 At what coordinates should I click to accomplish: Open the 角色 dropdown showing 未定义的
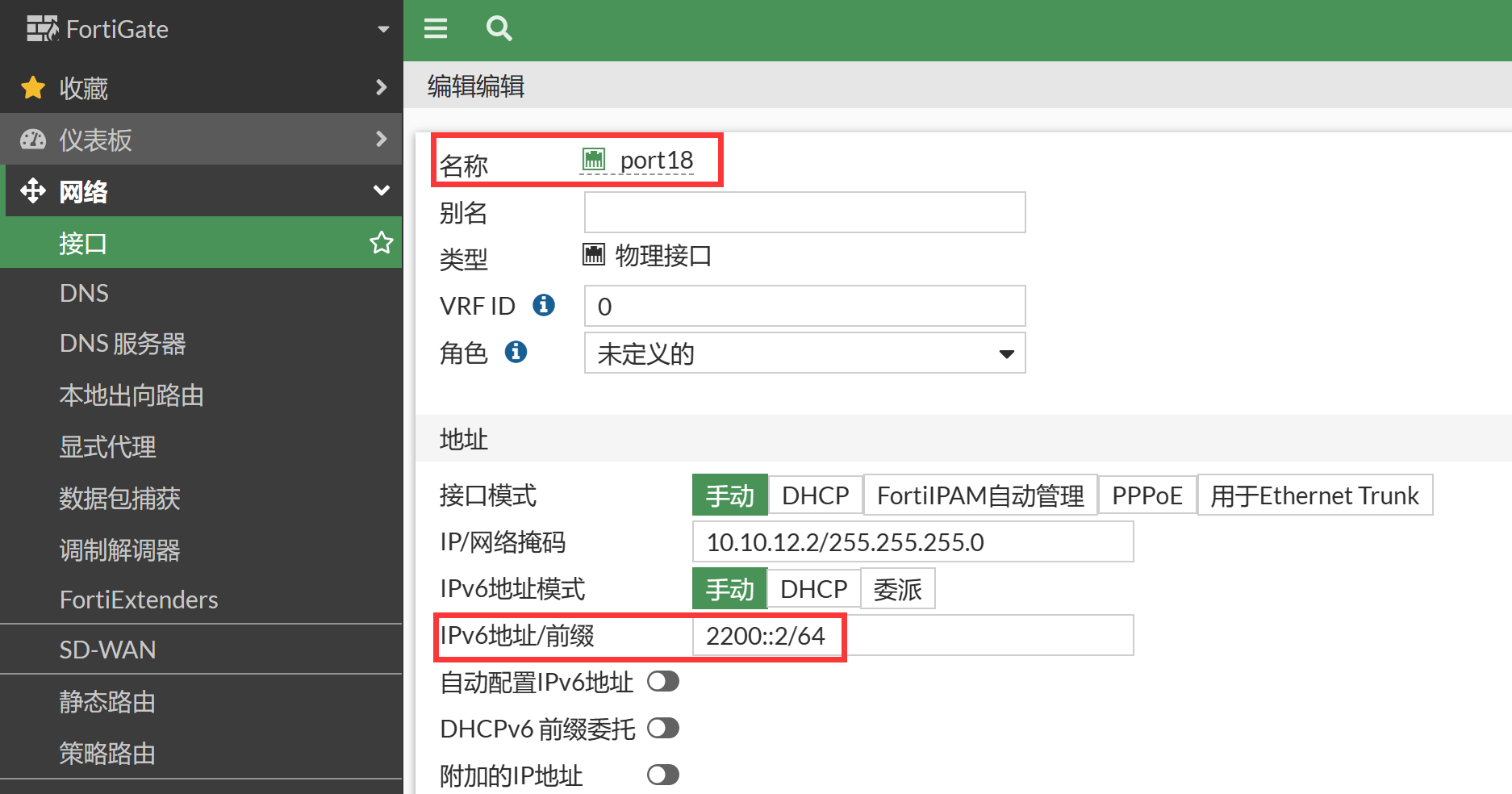point(804,353)
